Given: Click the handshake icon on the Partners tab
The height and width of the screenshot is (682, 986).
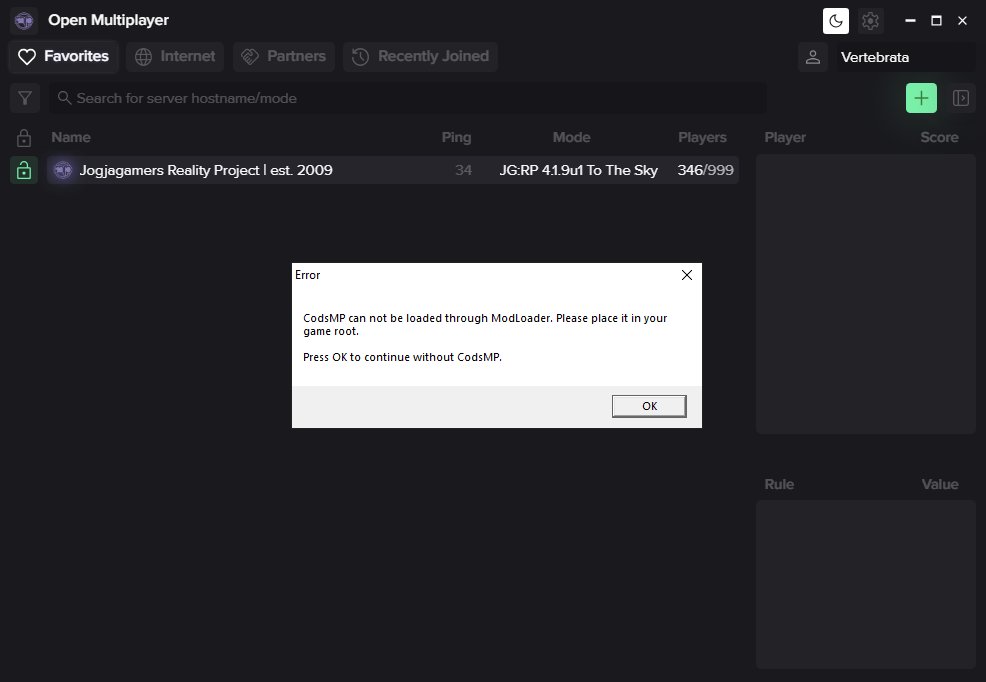Looking at the screenshot, I should 250,57.
